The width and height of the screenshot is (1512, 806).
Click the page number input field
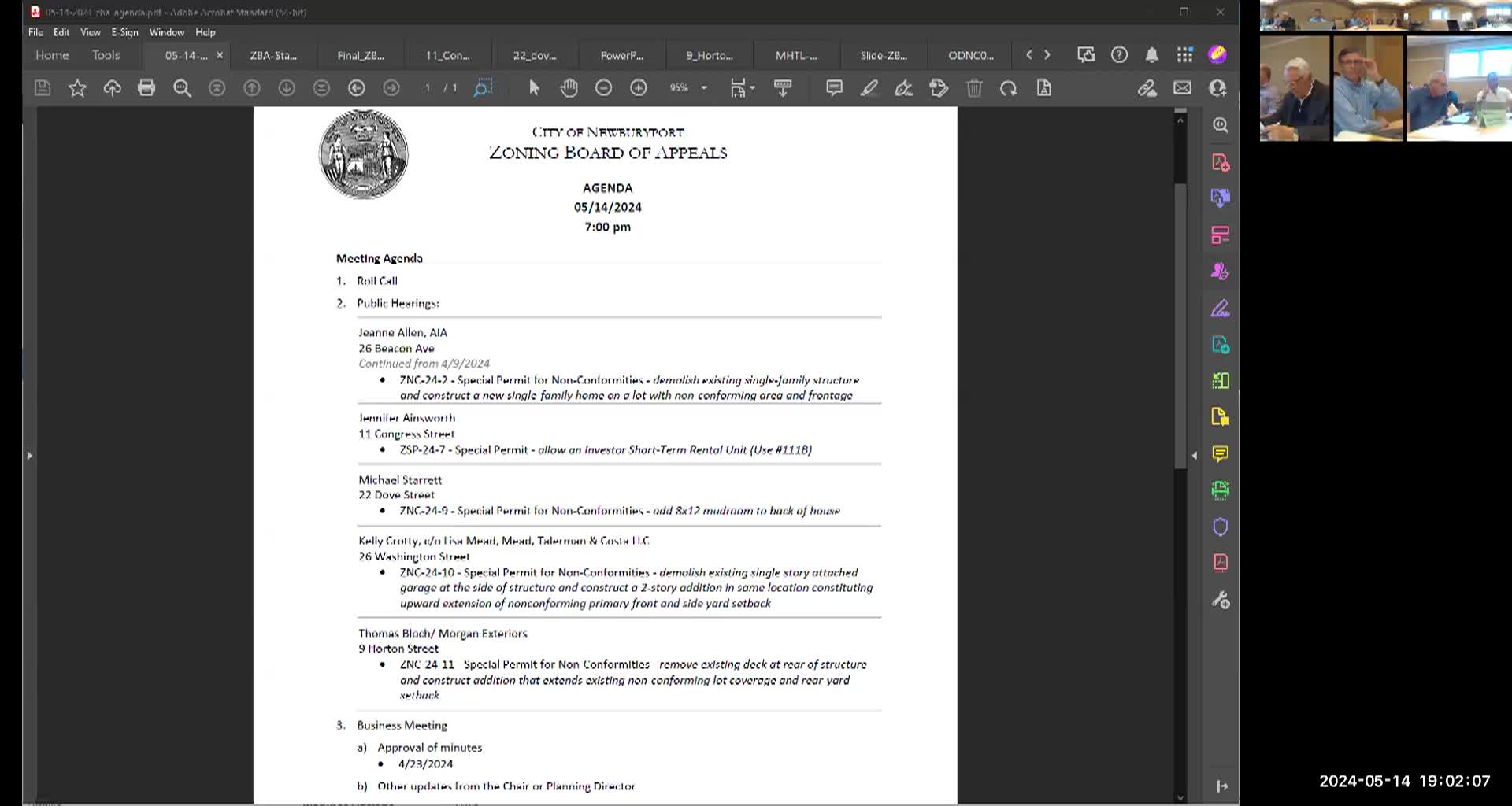point(428,88)
